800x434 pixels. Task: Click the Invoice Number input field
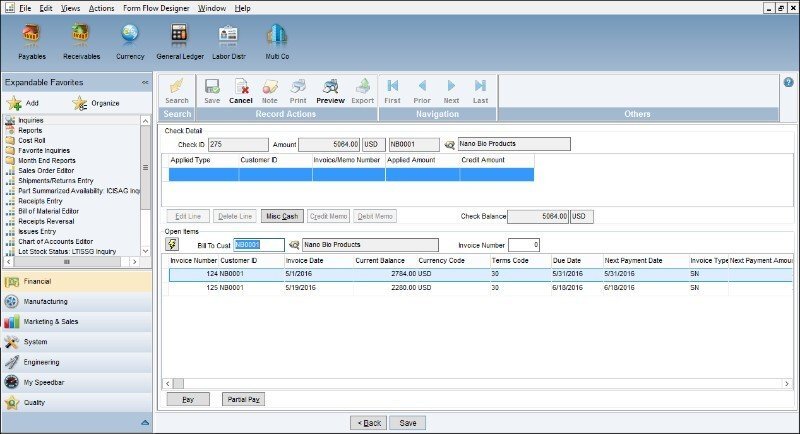click(524, 244)
